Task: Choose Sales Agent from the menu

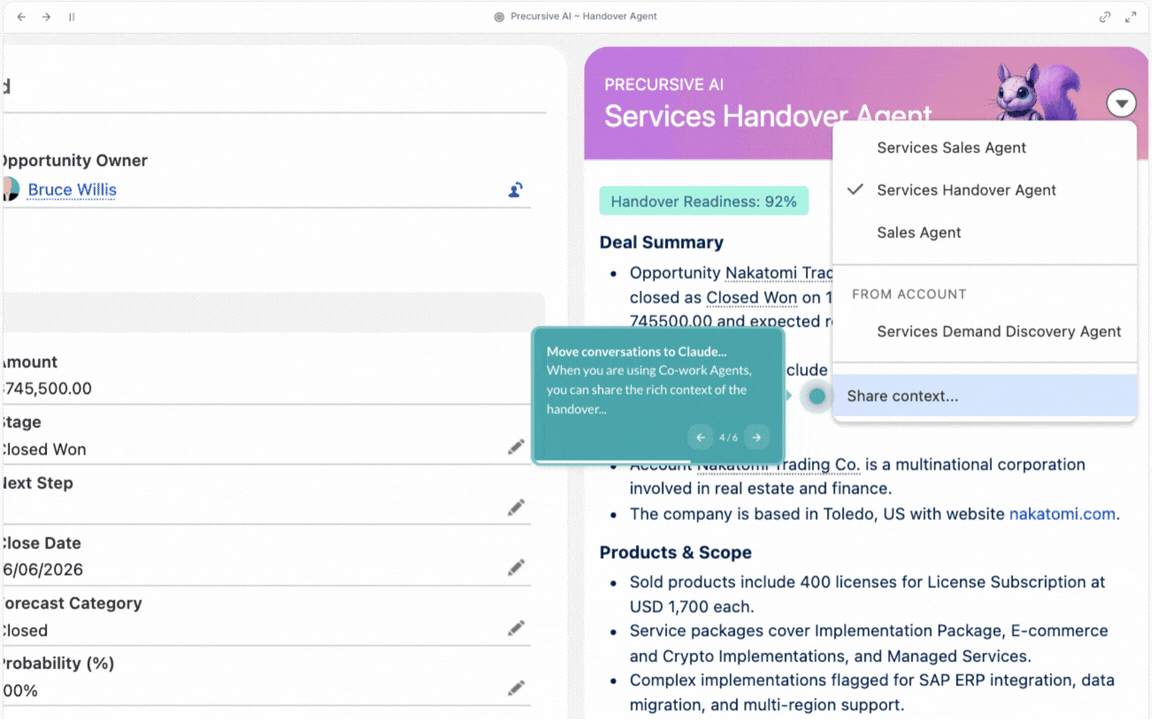Action: 984,233
